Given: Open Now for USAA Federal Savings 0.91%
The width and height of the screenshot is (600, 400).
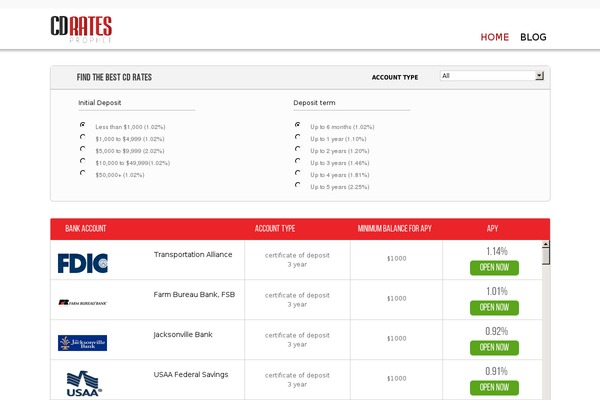Looking at the screenshot, I should [494, 388].
